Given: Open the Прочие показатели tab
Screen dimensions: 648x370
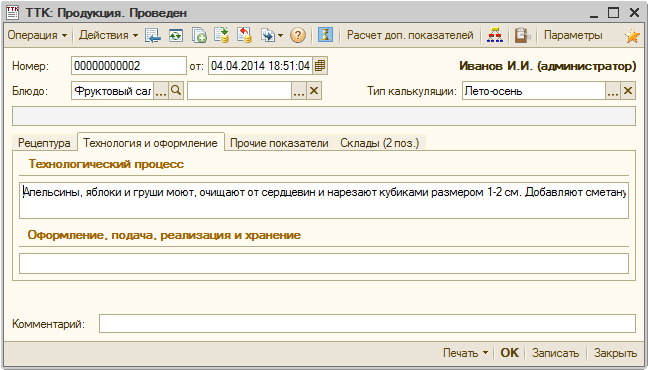Looking at the screenshot, I should 279,143.
